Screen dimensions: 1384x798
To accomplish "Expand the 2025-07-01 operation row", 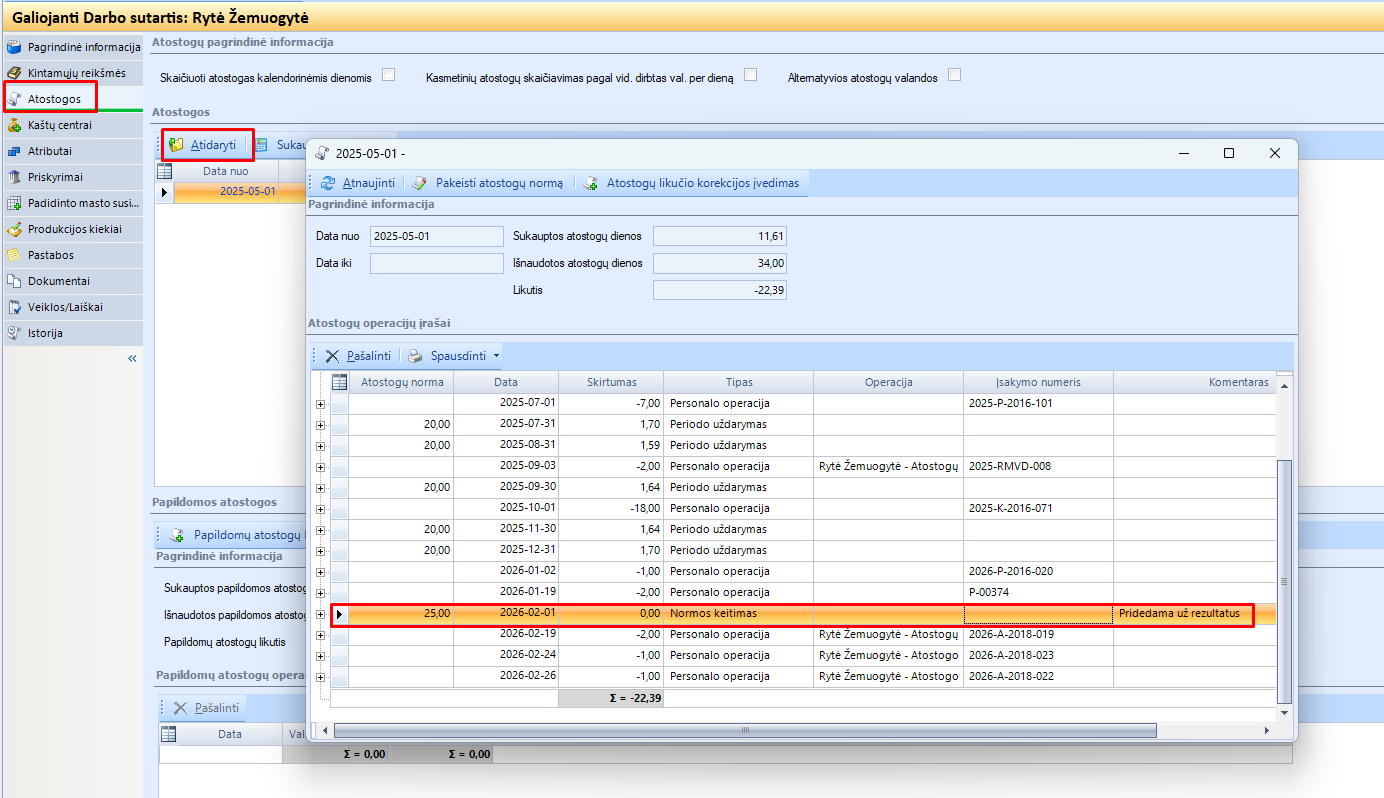I will coord(320,403).
